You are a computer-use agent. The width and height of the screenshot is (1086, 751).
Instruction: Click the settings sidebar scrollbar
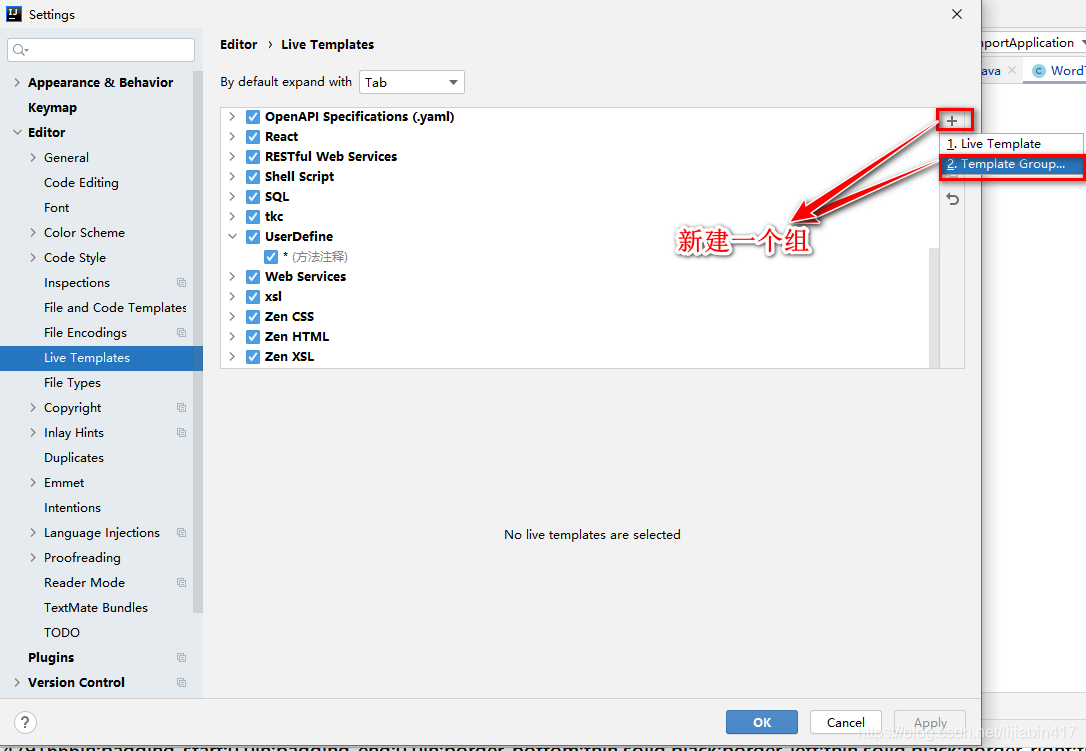click(198, 342)
